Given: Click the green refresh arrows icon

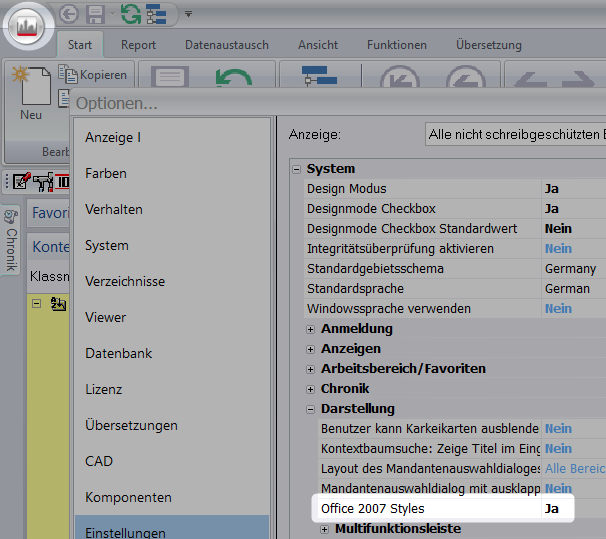Looking at the screenshot, I should pos(131,14).
